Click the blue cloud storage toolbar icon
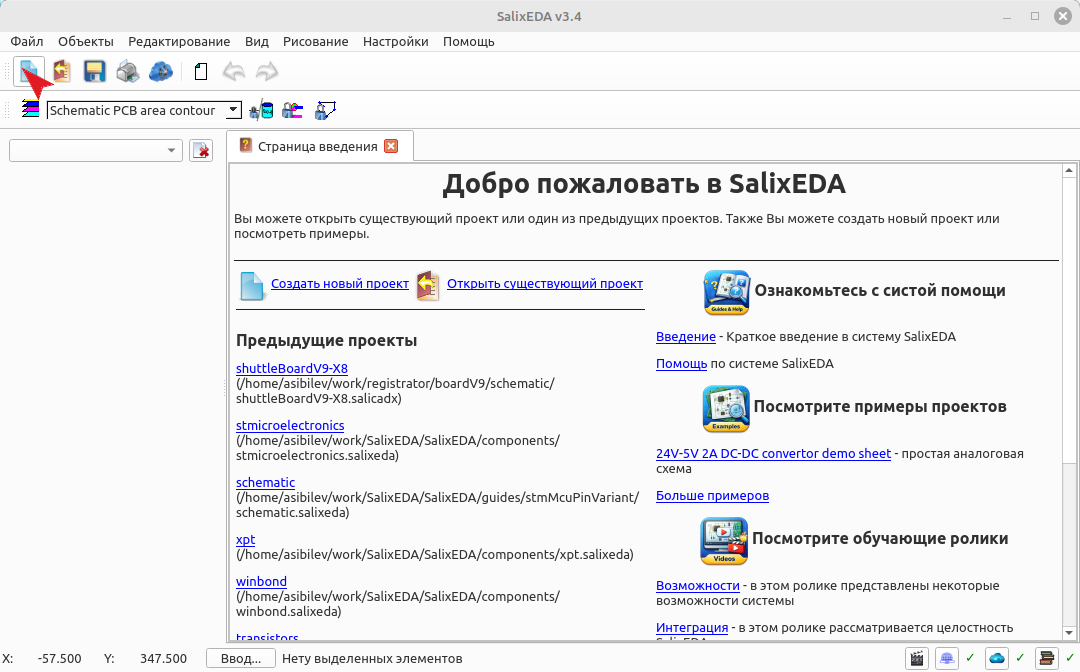Image resolution: width=1080 pixels, height=672 pixels. pyautogui.click(x=160, y=71)
